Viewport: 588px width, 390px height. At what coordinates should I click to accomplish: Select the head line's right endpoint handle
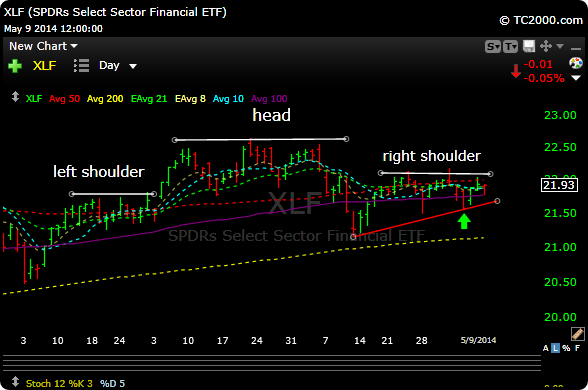pos(346,139)
